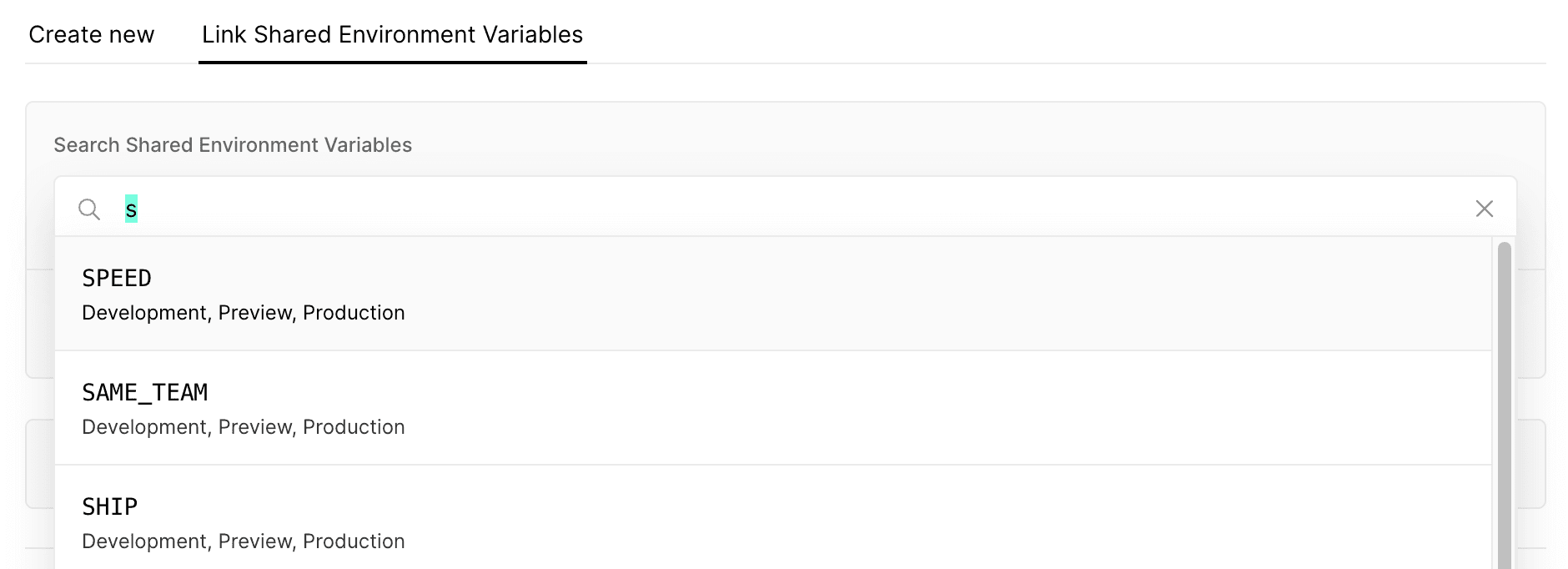Click empty space right of SPEED row
1568x569 pixels.
tap(1001, 294)
